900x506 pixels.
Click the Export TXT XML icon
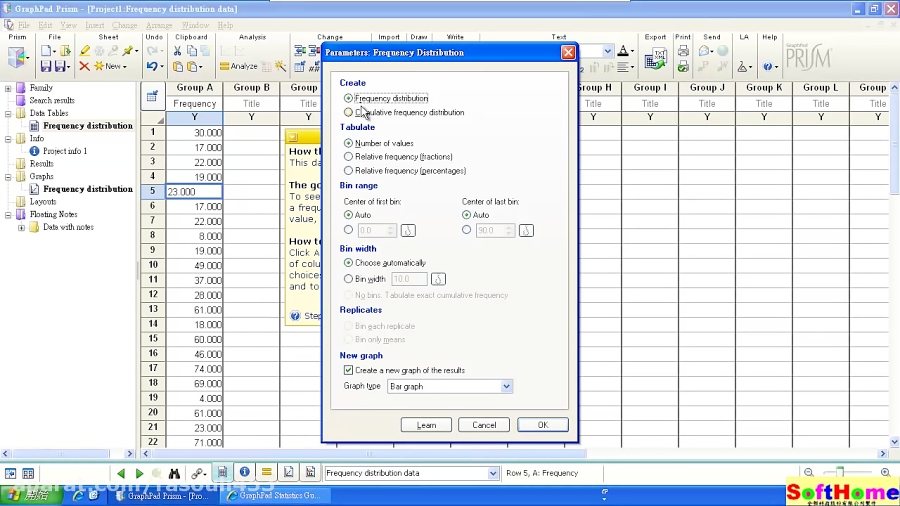[x=655, y=59]
